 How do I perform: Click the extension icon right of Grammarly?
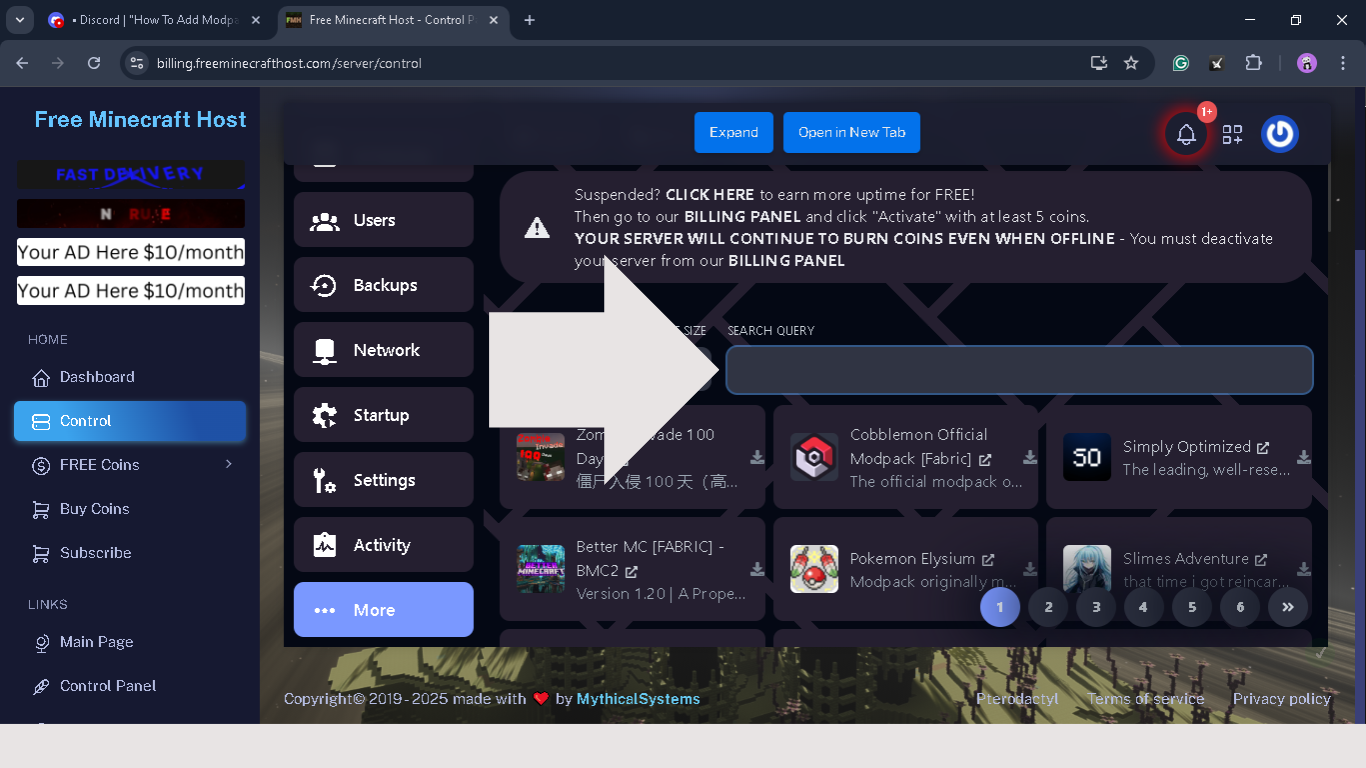tap(1217, 63)
